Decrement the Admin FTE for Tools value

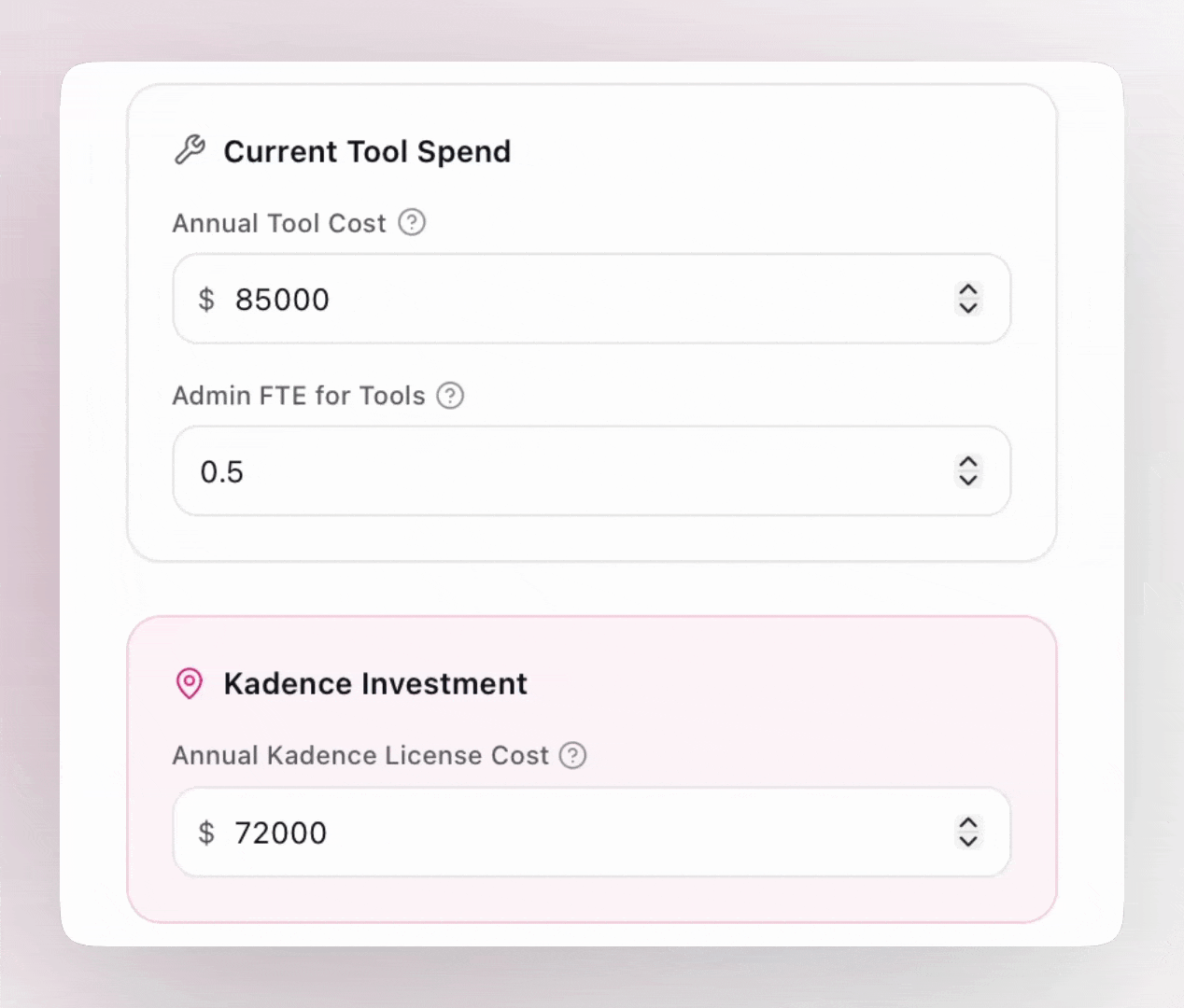[x=968, y=480]
